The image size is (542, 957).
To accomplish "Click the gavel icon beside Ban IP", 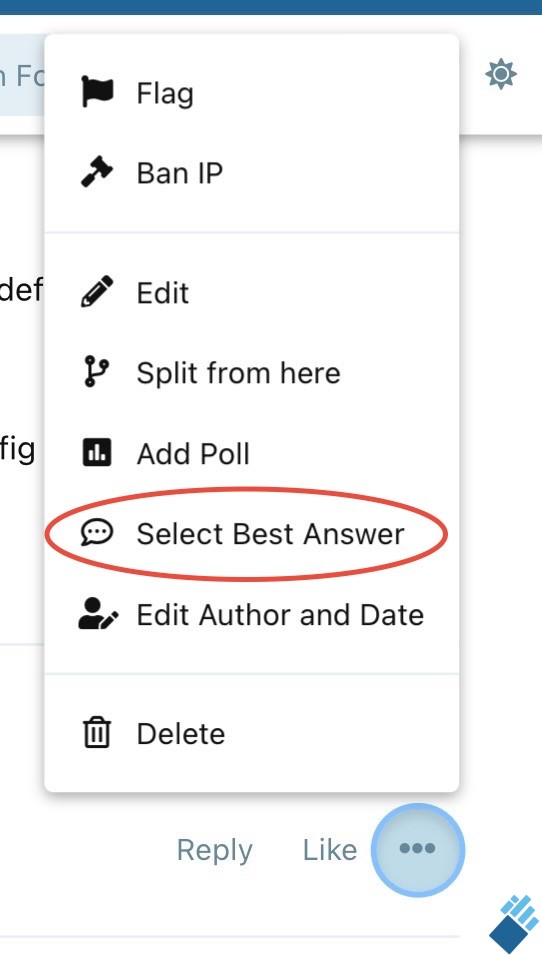I will (x=97, y=173).
